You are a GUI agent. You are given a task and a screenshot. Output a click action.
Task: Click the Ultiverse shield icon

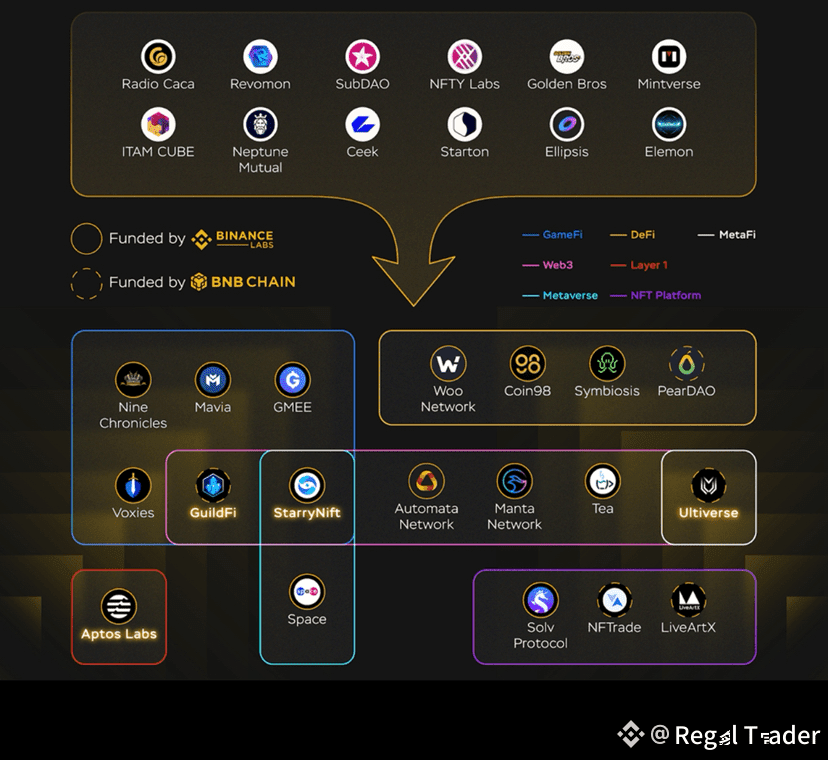coord(708,485)
